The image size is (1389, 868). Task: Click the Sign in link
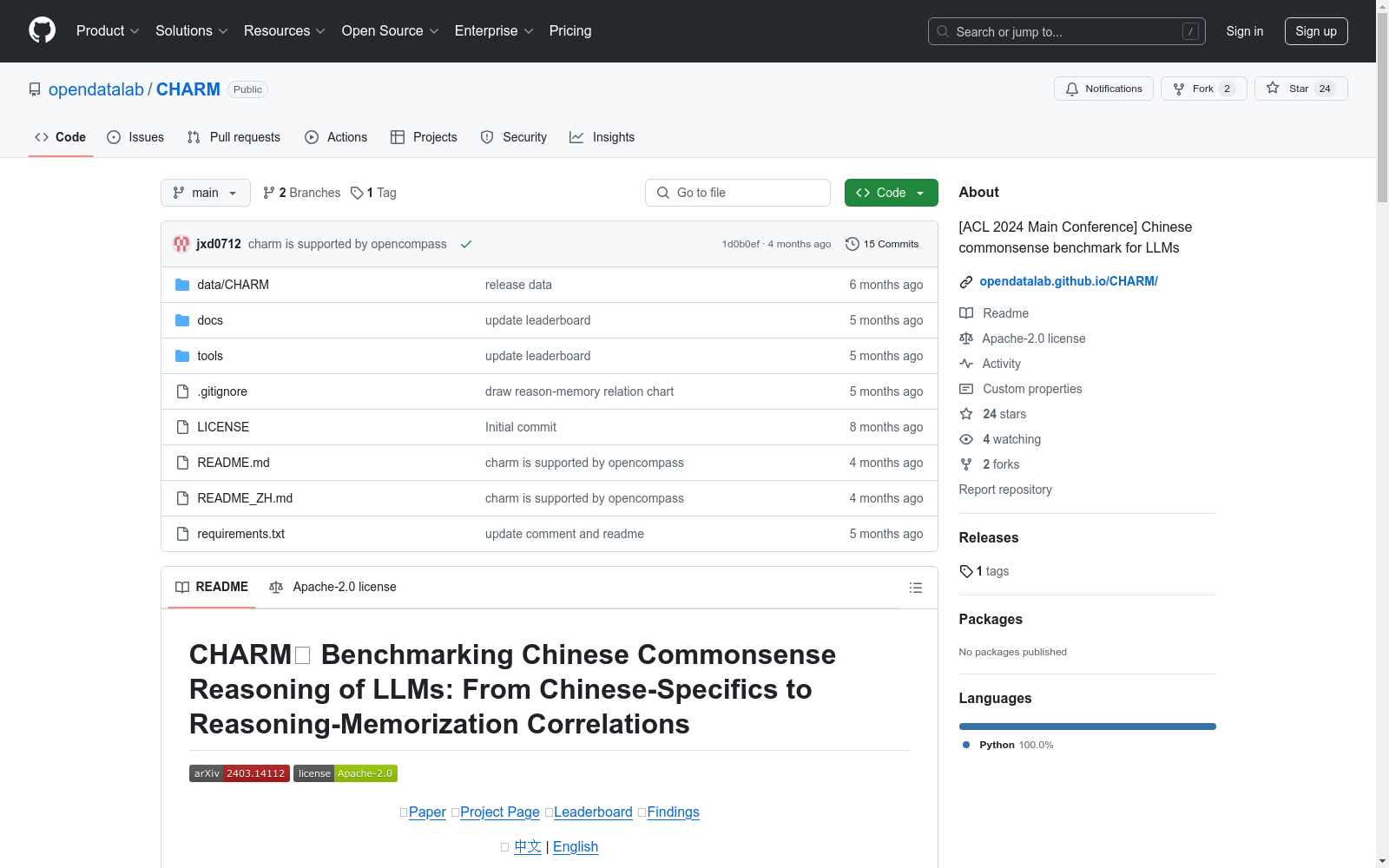(x=1245, y=31)
